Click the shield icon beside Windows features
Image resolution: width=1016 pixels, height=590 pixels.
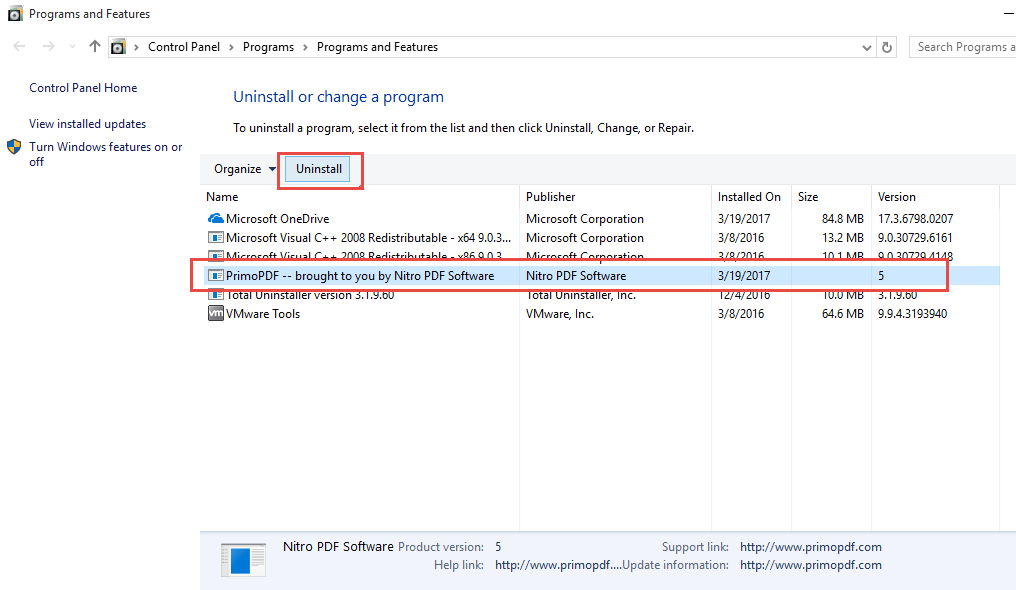pyautogui.click(x=14, y=146)
